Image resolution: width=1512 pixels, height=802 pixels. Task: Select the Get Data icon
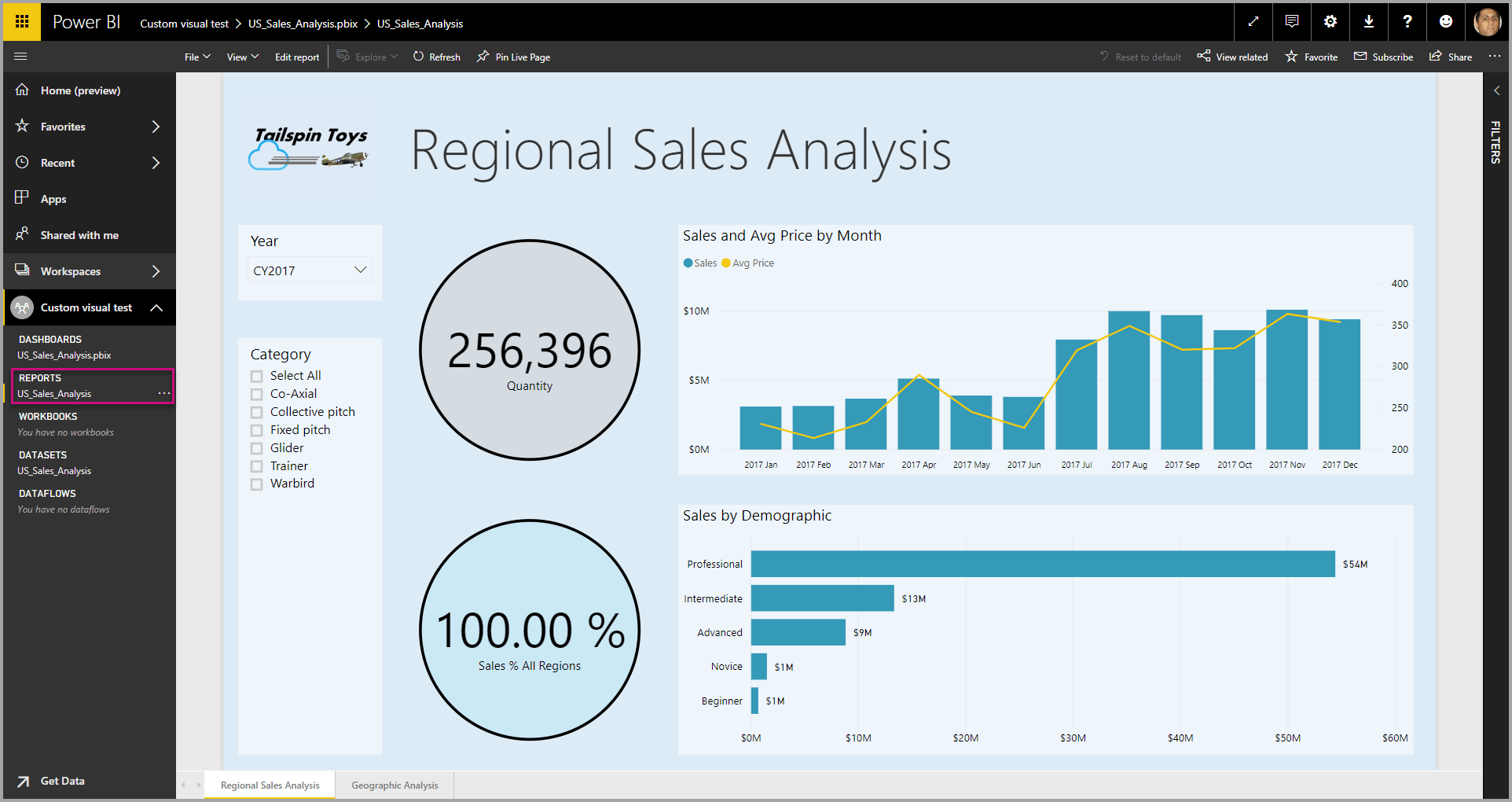(24, 781)
